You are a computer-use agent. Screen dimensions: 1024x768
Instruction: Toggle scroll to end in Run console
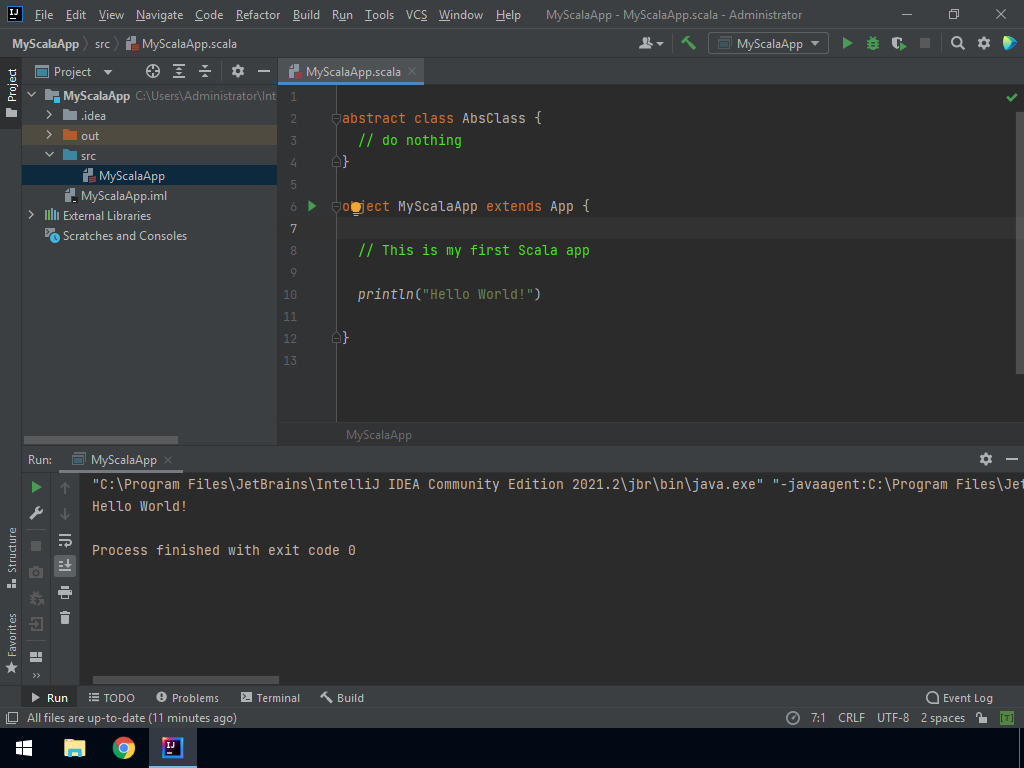point(65,566)
